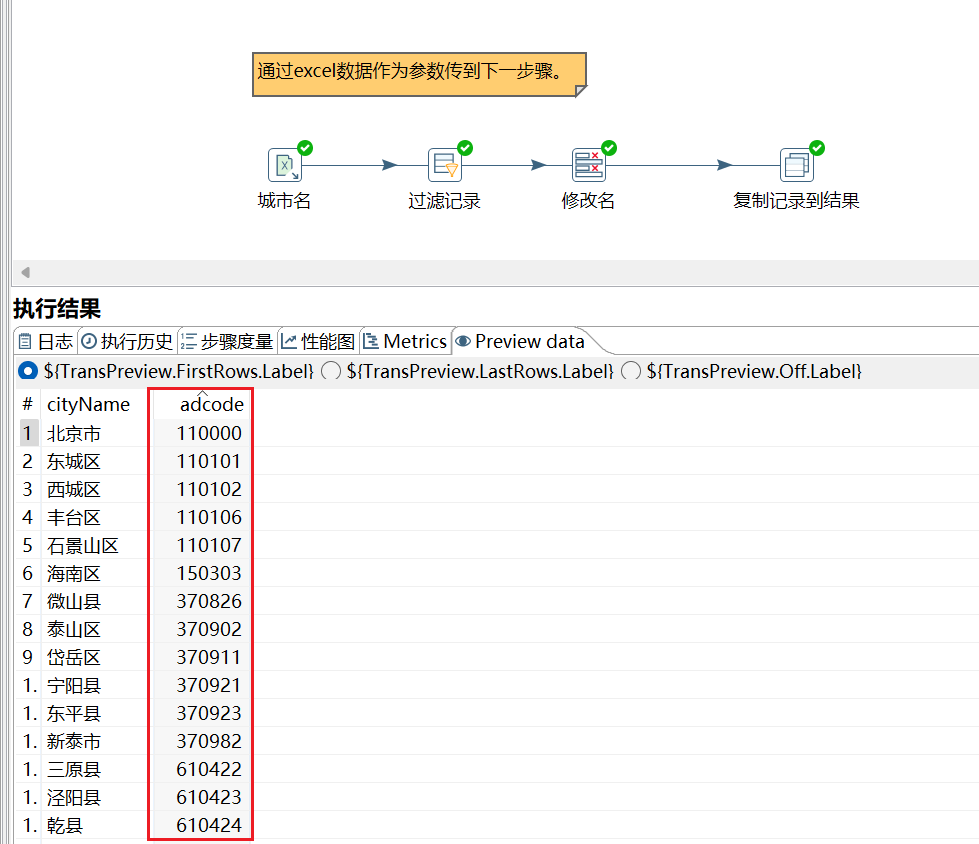The image size is (979, 844).
Task: Select the 西城区 cell
Action: pyautogui.click(x=74, y=489)
